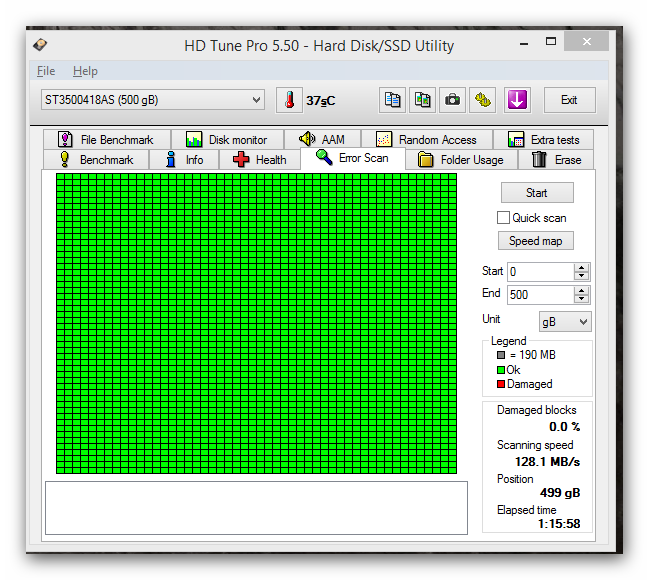The width and height of the screenshot is (649, 580).
Task: Copy info to clipboard icon
Action: (x=392, y=100)
